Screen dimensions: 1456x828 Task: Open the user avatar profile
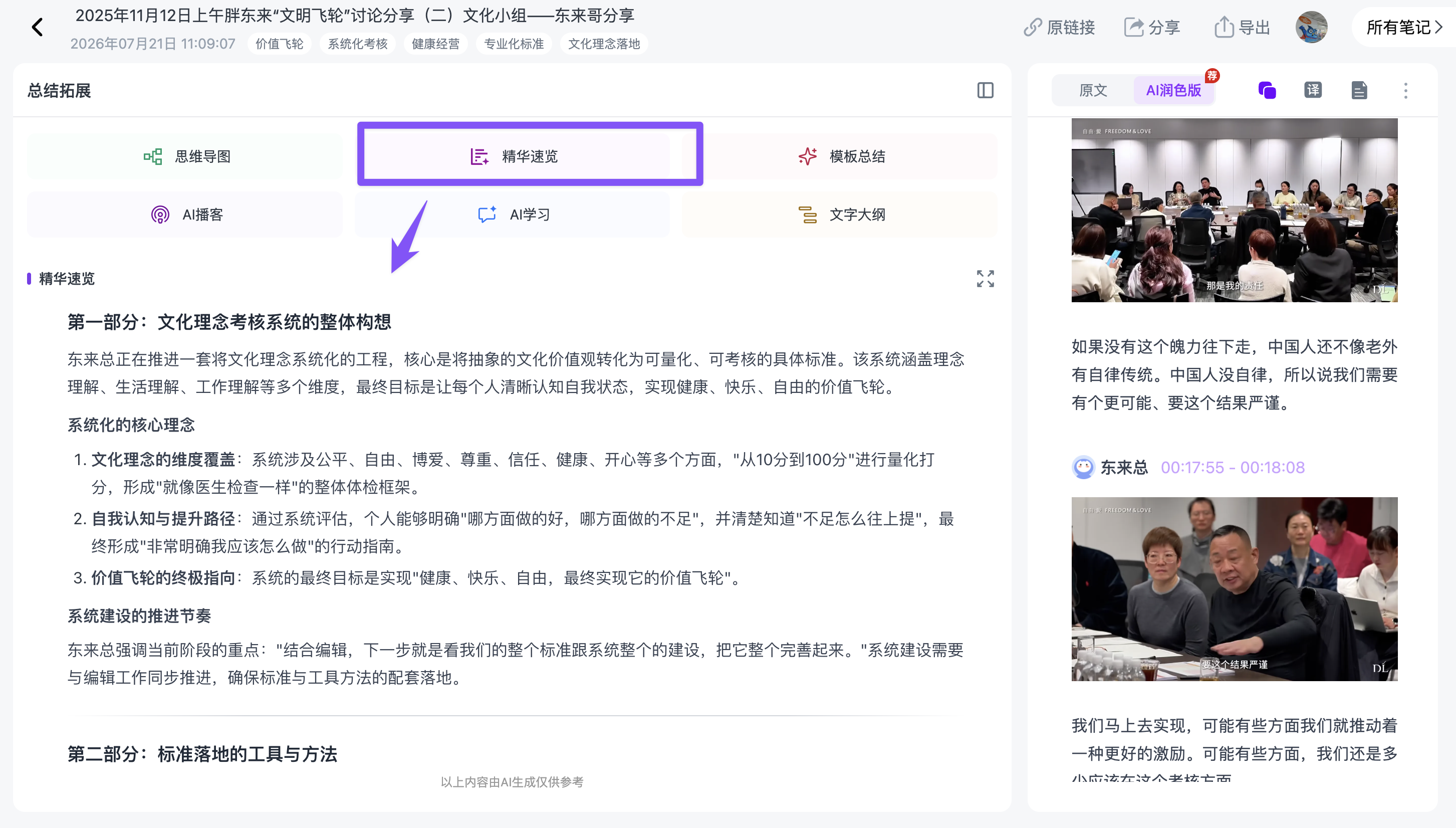pos(1311,27)
